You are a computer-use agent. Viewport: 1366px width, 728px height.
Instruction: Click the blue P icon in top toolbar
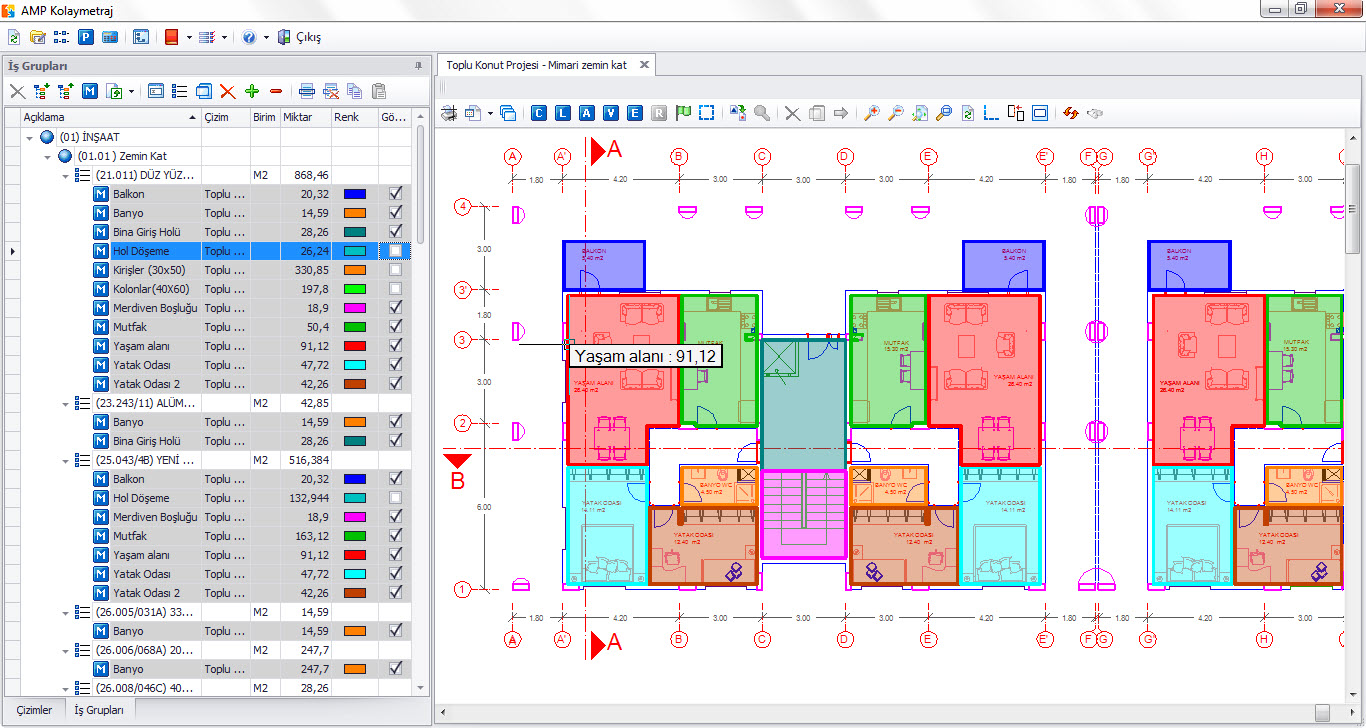tap(86, 37)
